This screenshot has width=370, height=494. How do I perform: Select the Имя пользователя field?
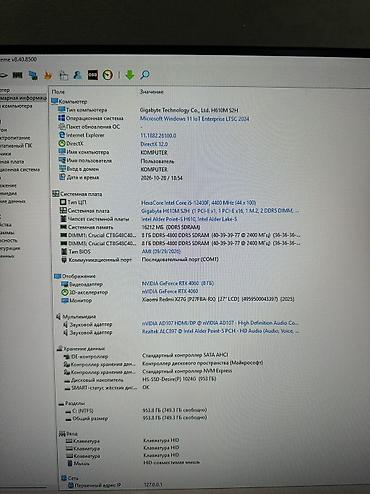(x=116, y=161)
